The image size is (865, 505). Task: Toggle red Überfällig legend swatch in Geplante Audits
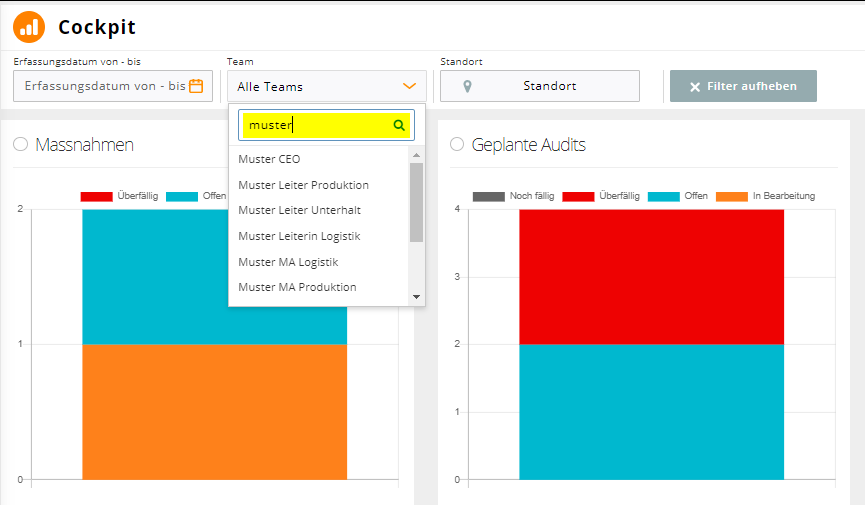pyautogui.click(x=578, y=196)
